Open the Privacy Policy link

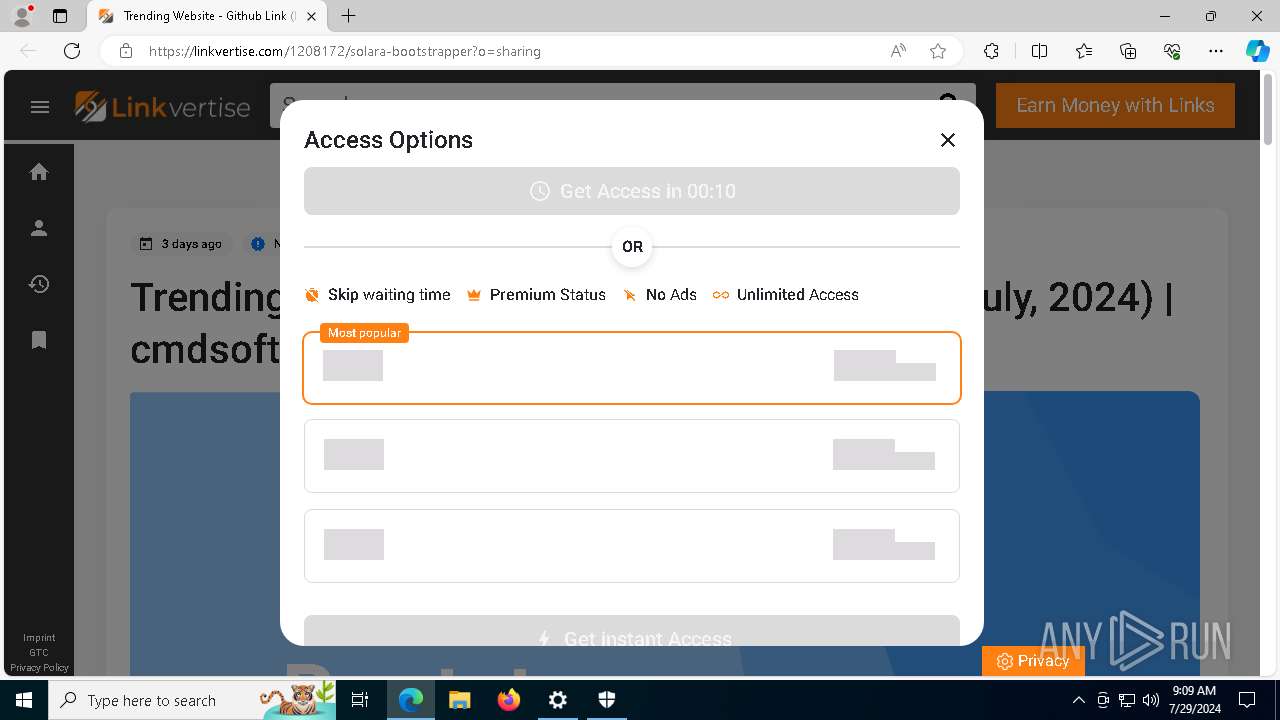point(39,668)
